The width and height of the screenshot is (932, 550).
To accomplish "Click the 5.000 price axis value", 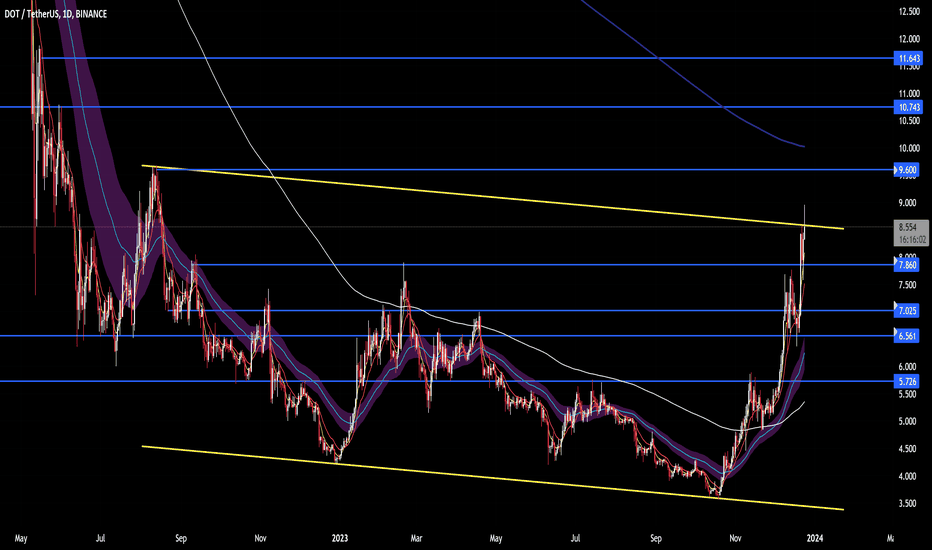I will point(908,422).
